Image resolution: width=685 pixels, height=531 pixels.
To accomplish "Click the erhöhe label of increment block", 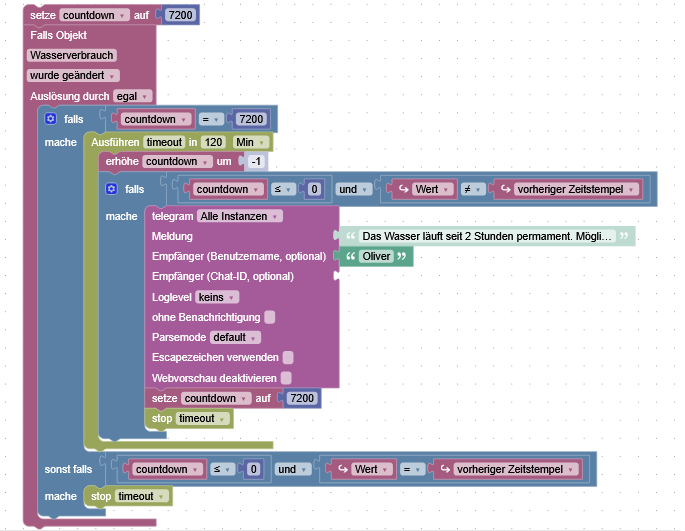I will [x=122, y=162].
